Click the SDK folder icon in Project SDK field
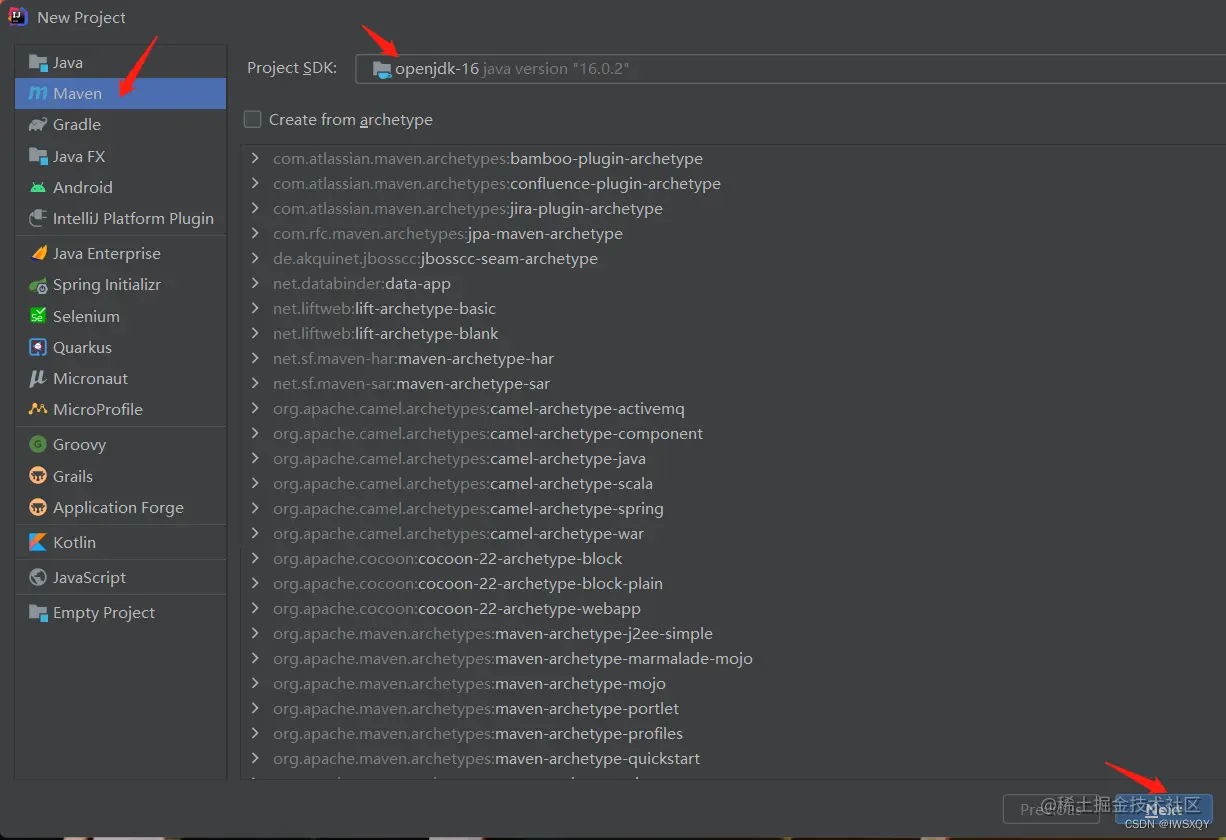1226x840 pixels. point(382,69)
